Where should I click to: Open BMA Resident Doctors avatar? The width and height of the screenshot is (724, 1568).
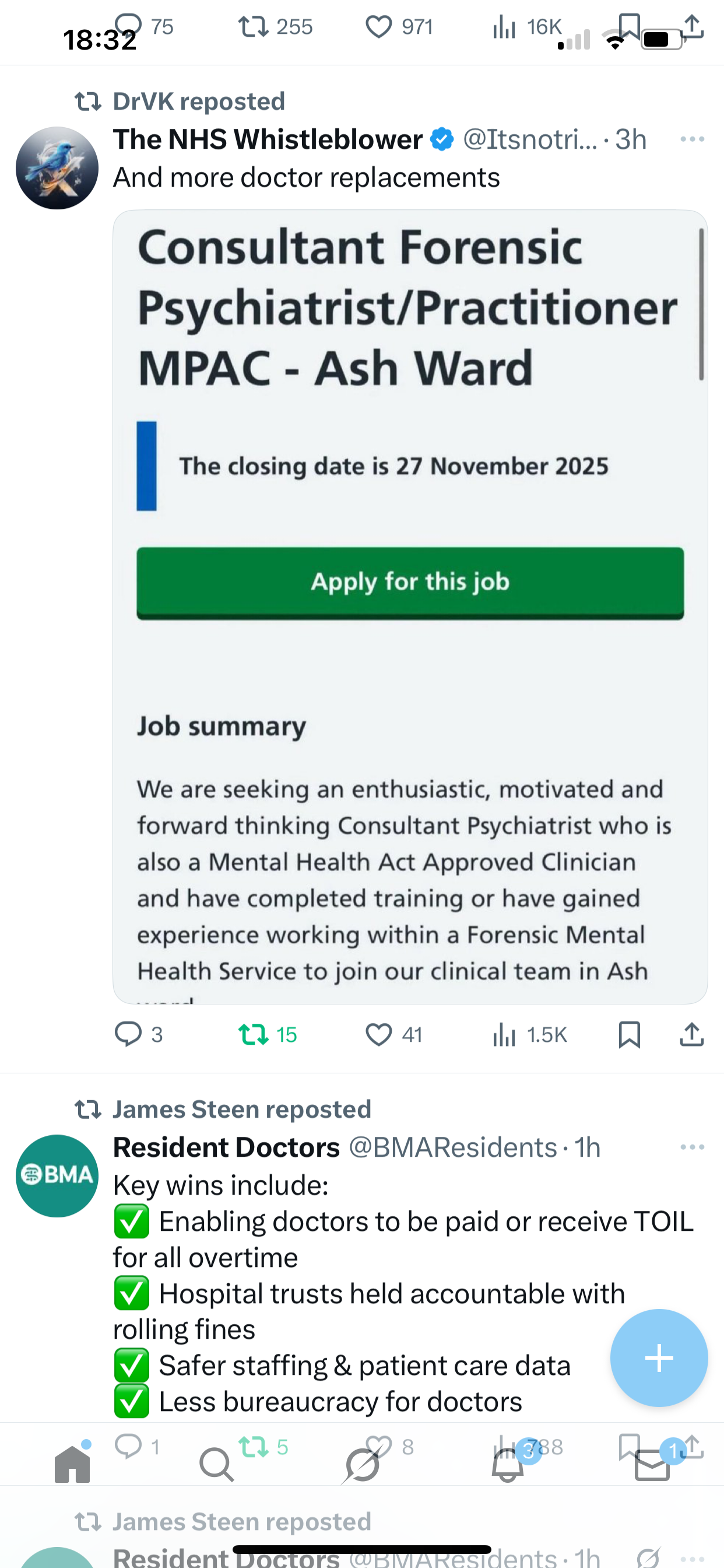(57, 1175)
